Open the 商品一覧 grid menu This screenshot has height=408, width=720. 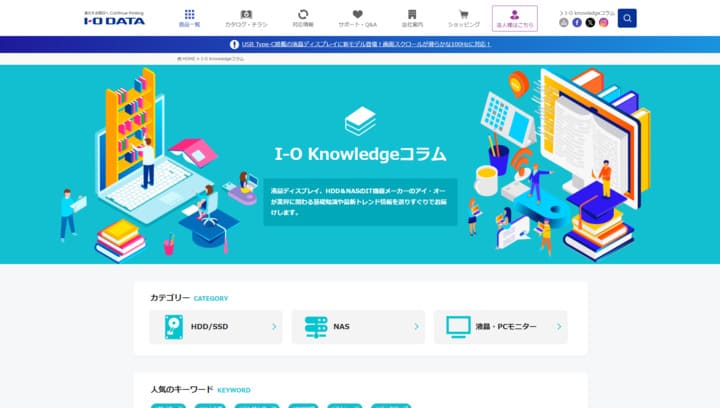[x=189, y=18]
